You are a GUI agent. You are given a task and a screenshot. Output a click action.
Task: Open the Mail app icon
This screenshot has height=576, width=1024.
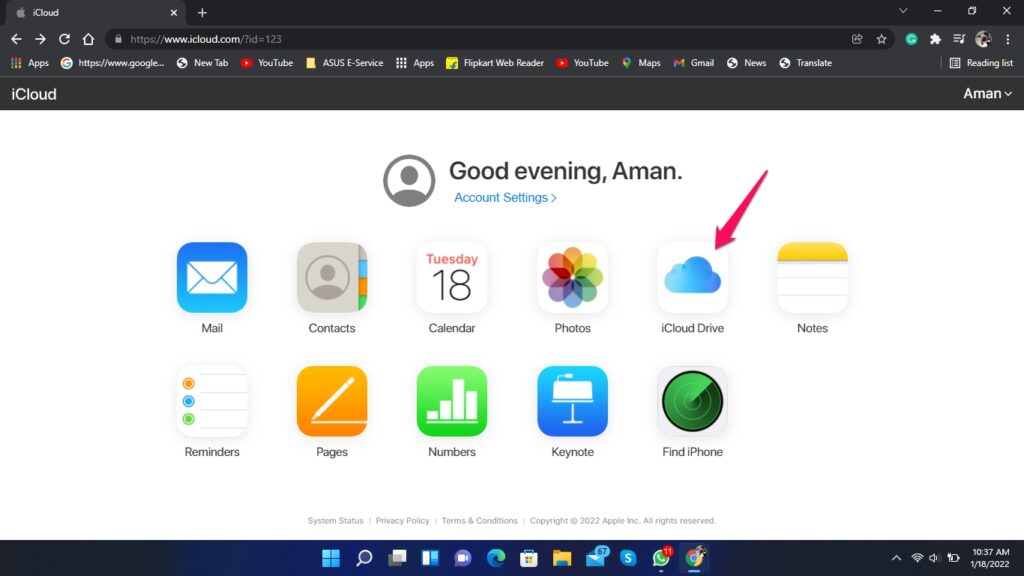[x=211, y=277]
